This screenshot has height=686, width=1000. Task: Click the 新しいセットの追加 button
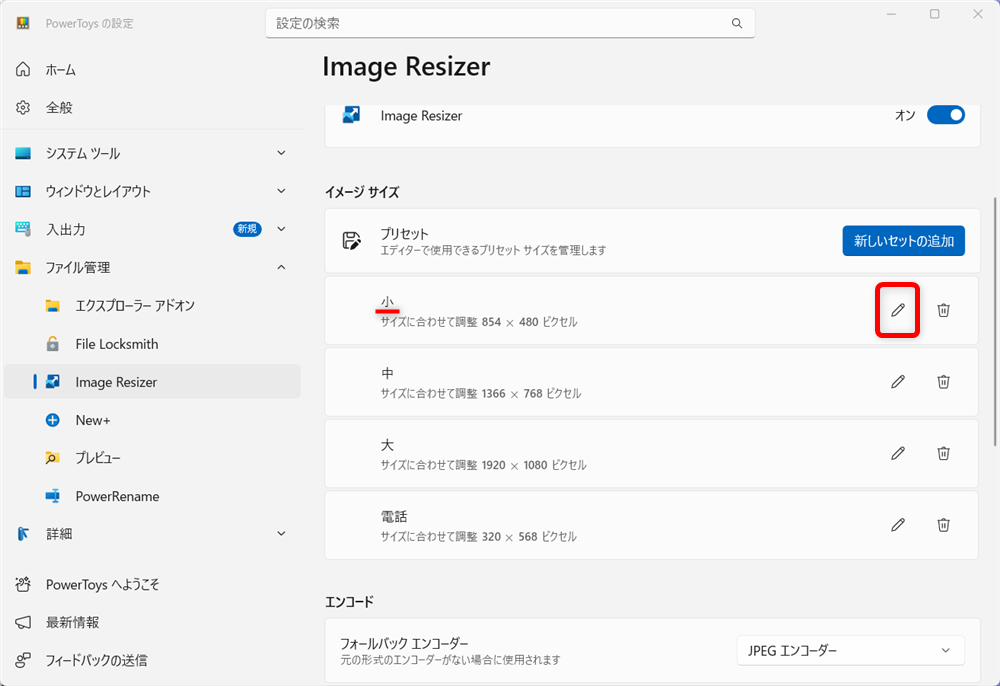tap(903, 240)
